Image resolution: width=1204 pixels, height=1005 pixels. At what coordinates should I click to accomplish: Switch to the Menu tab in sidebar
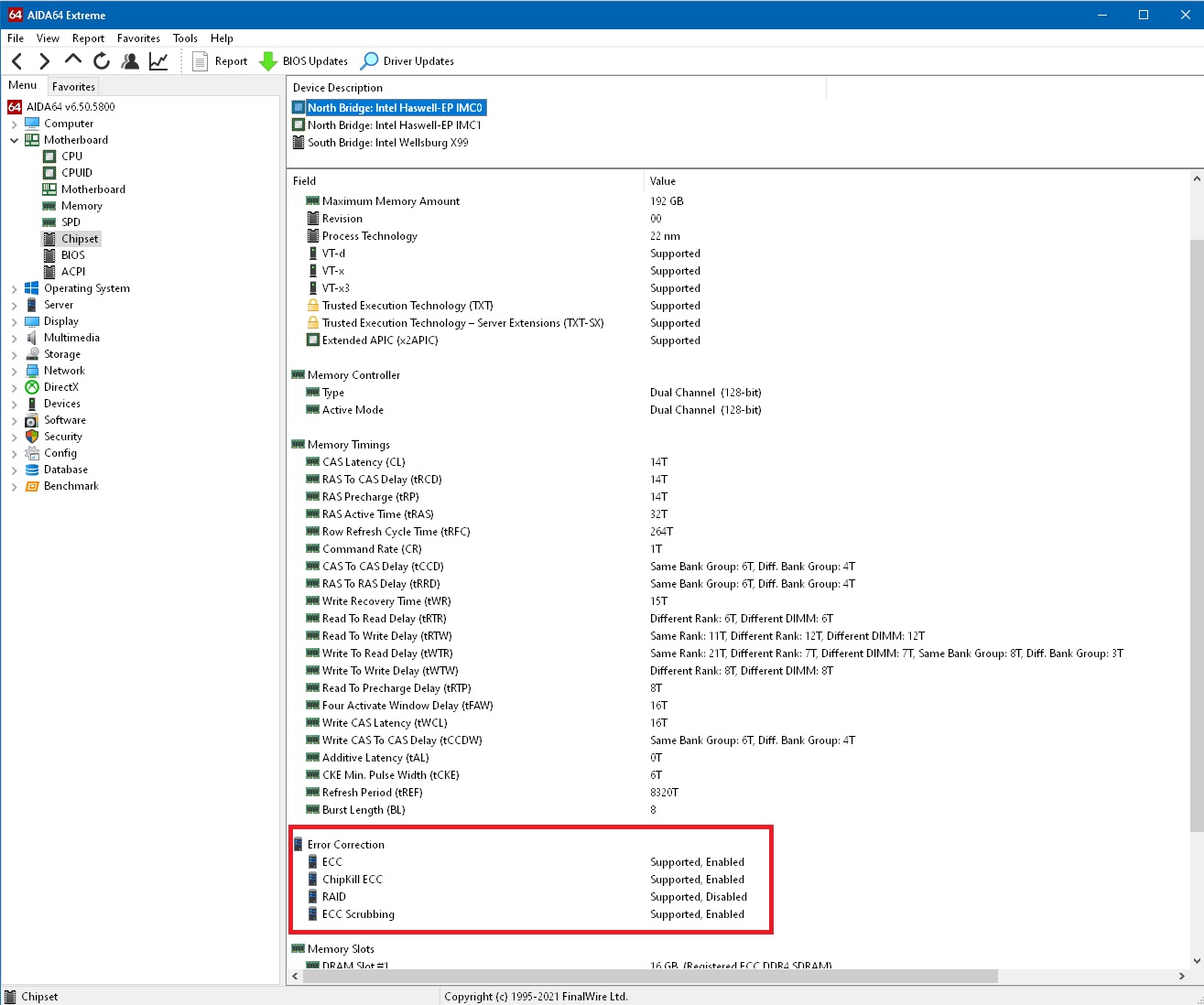tap(23, 85)
